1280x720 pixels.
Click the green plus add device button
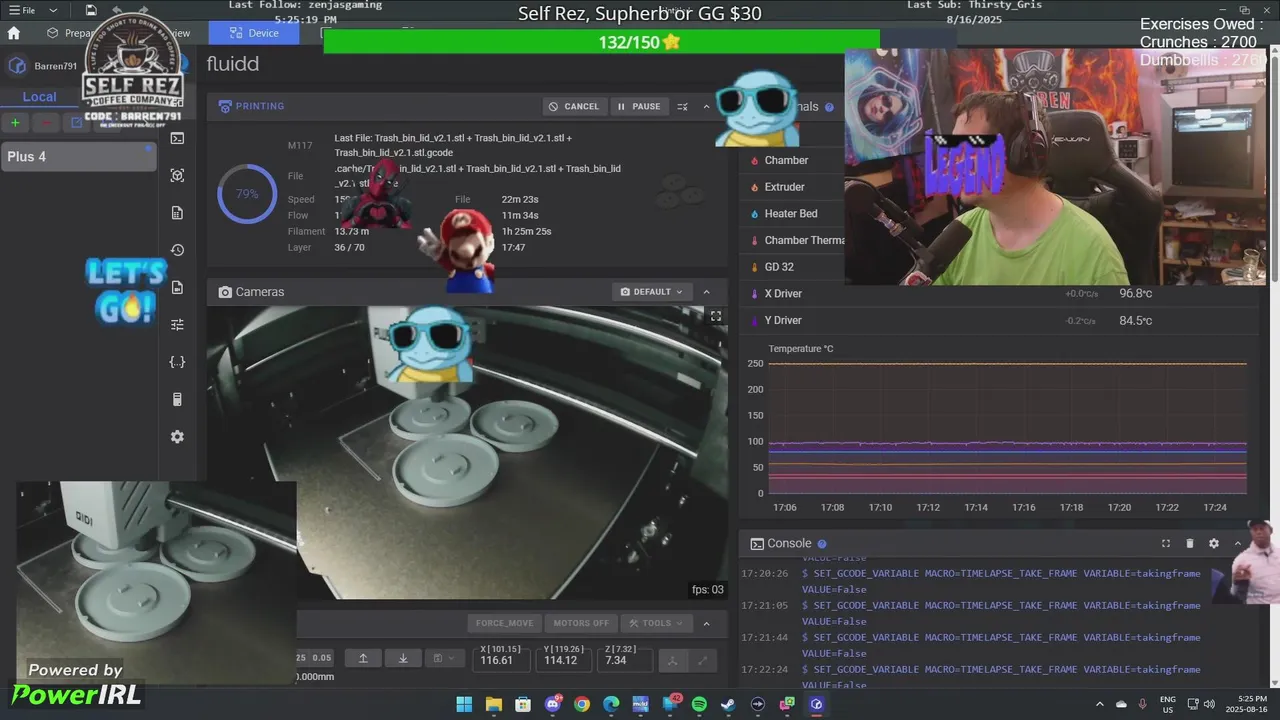[15, 122]
